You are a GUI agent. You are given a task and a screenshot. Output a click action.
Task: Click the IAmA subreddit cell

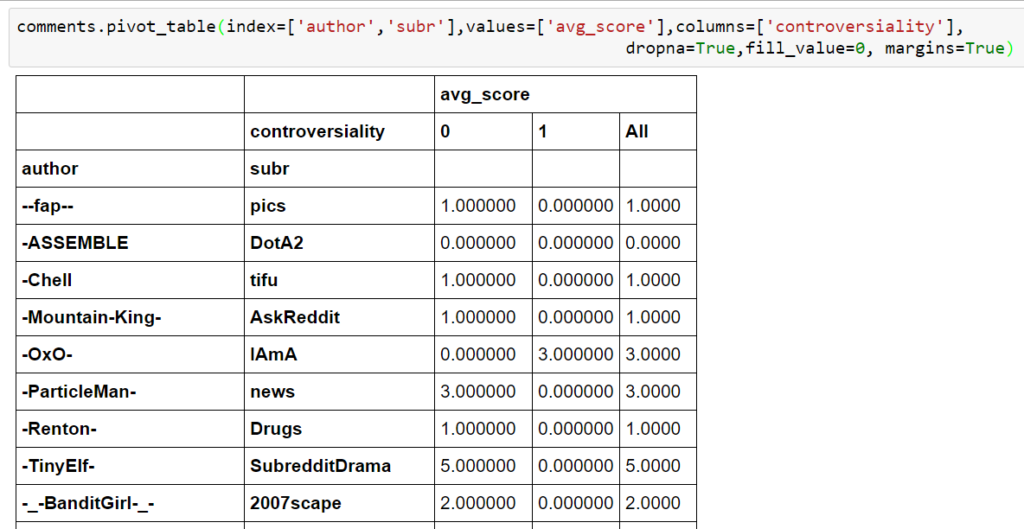272,354
